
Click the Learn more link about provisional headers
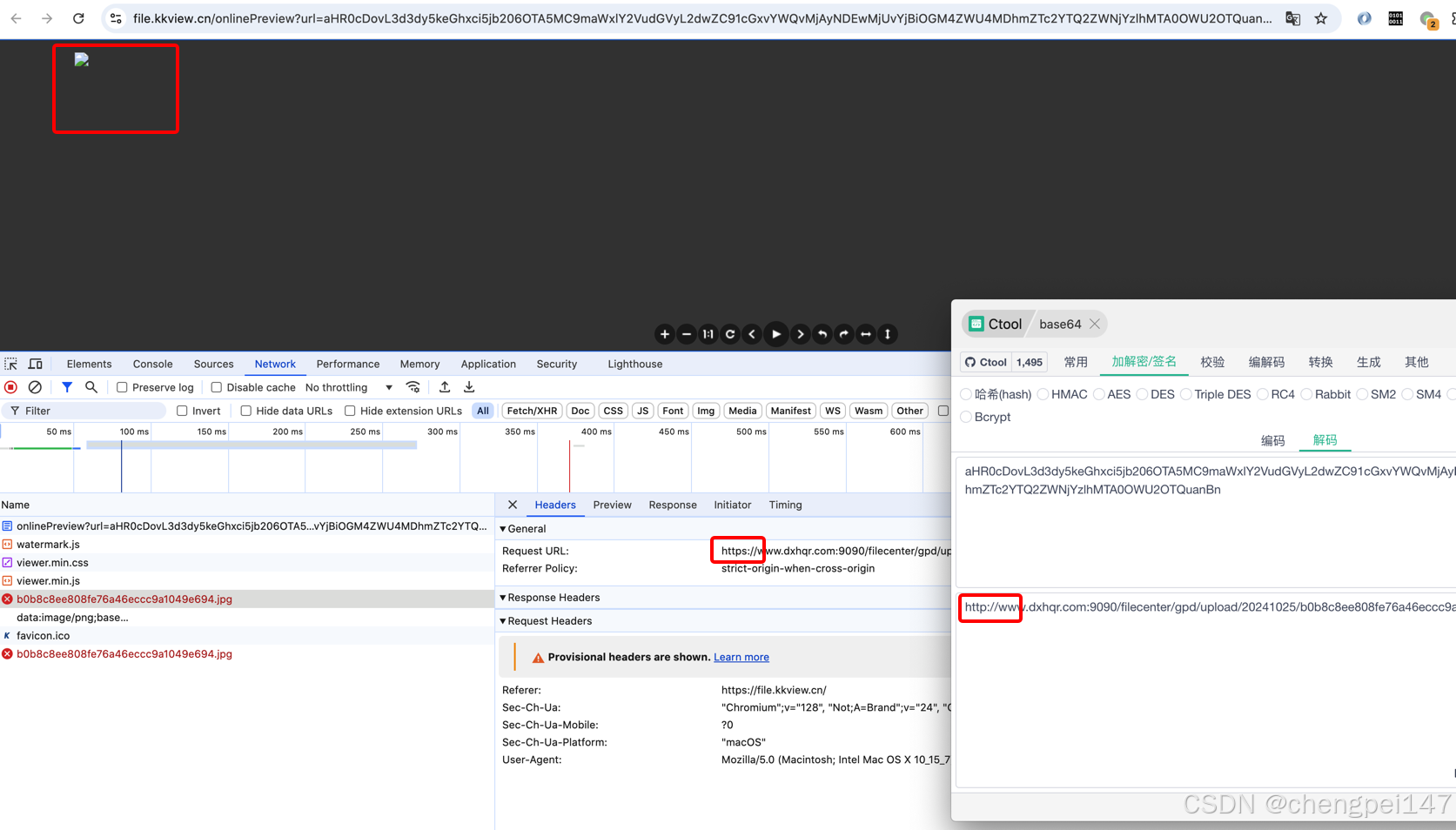pos(741,657)
